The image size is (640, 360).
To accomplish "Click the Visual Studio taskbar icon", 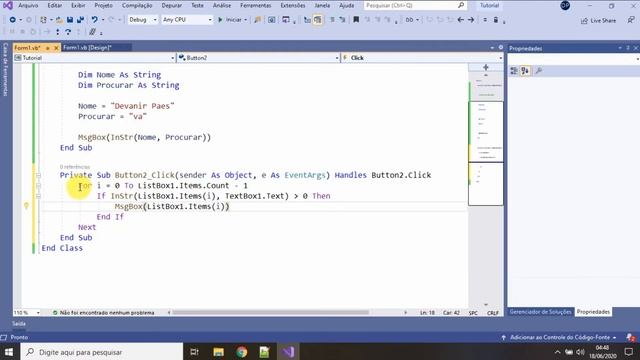I will 288,352.
